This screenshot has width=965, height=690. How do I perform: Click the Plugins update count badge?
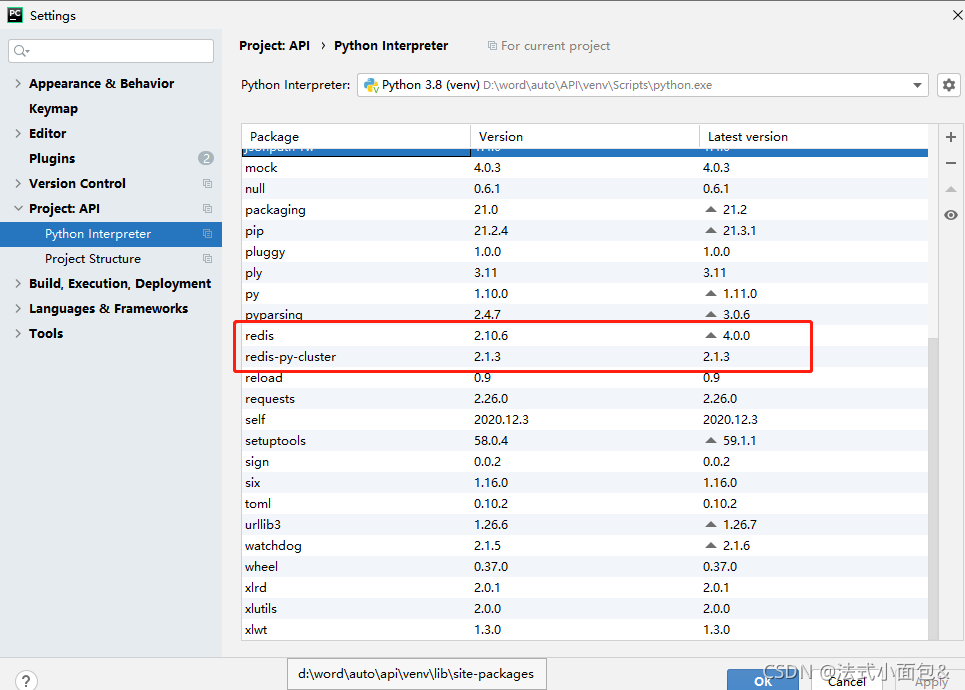[x=206, y=158]
